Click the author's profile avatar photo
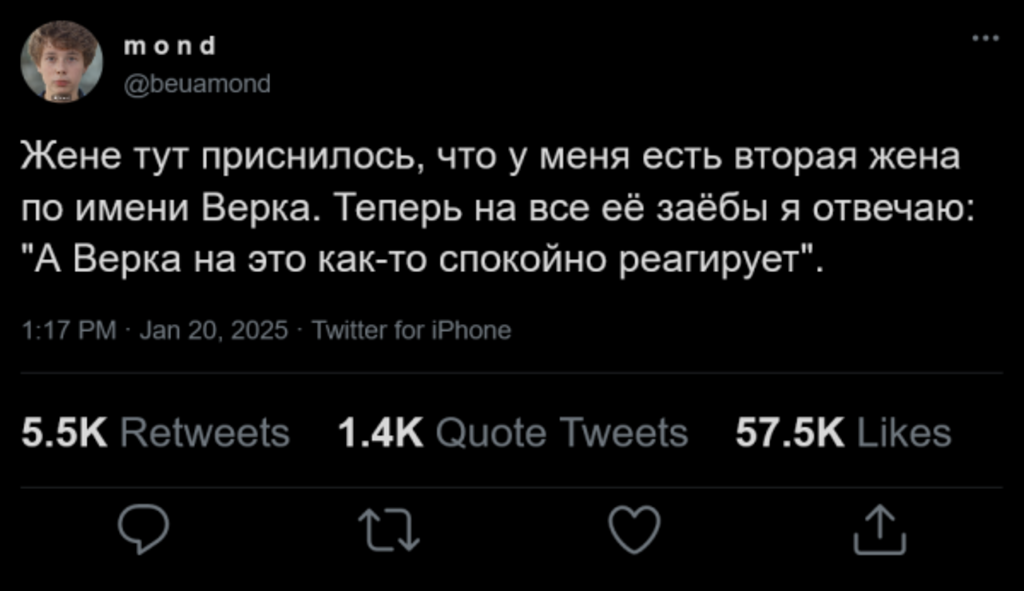This screenshot has width=1024, height=591. coord(62,61)
